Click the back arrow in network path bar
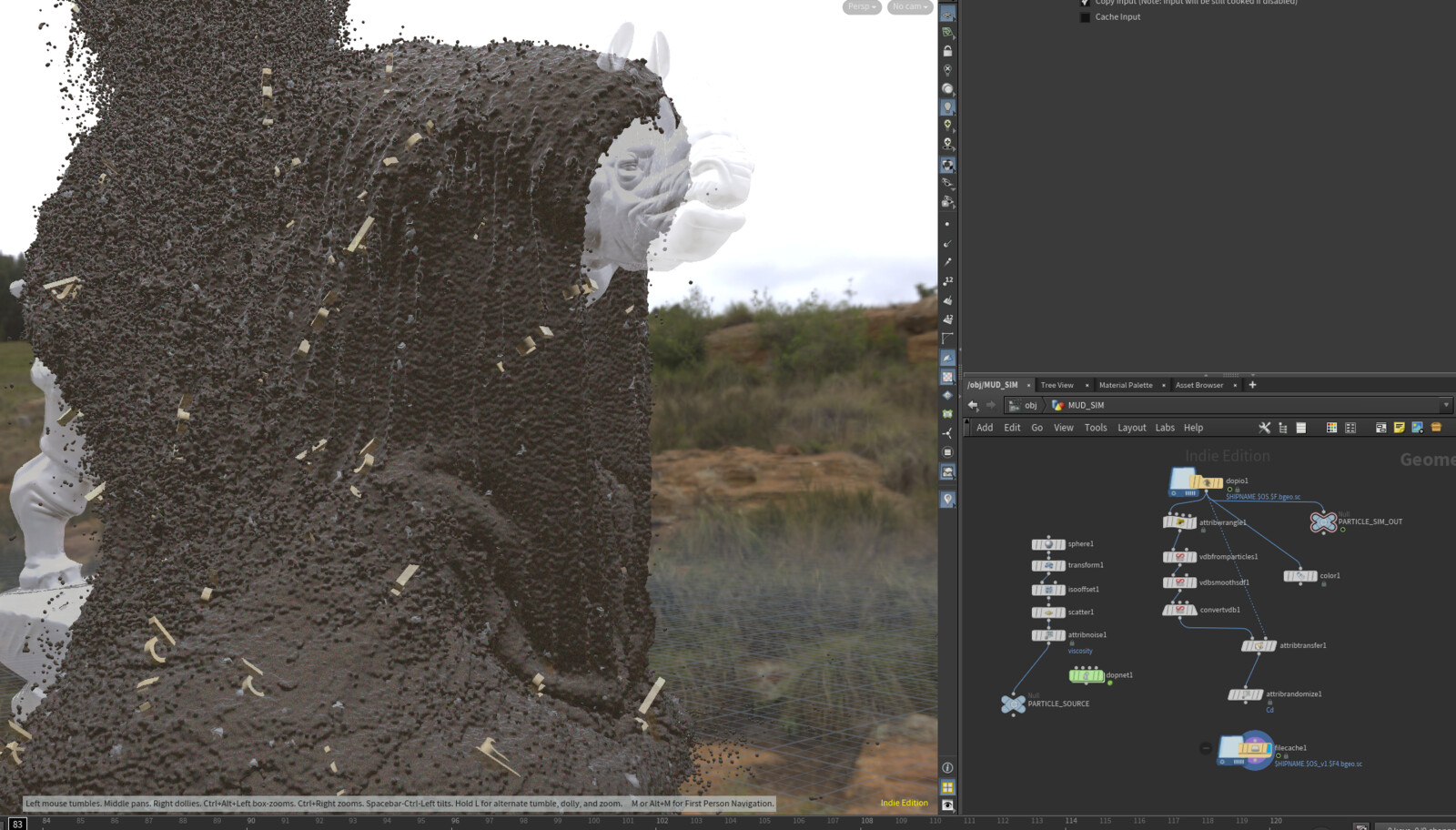Image resolution: width=1456 pixels, height=830 pixels. [x=973, y=405]
